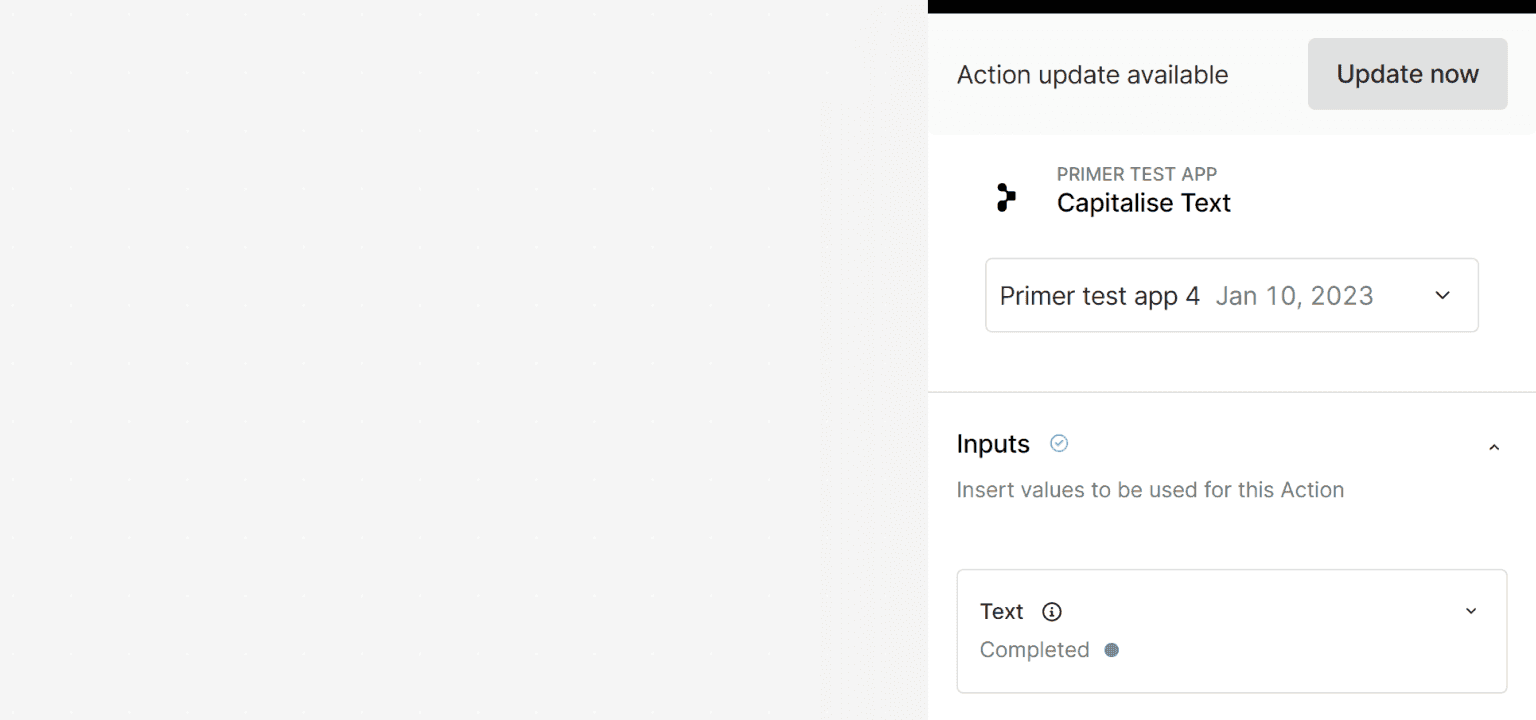1536x720 pixels.
Task: Click the Text input card
Action: (x=1231, y=631)
